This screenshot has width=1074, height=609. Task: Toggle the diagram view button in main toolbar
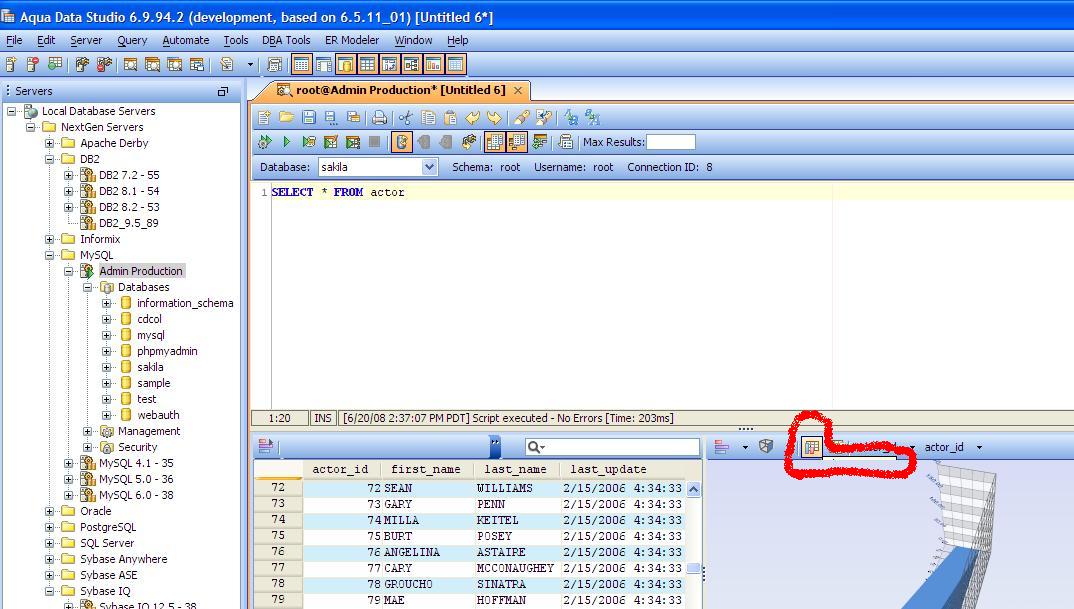[411, 64]
